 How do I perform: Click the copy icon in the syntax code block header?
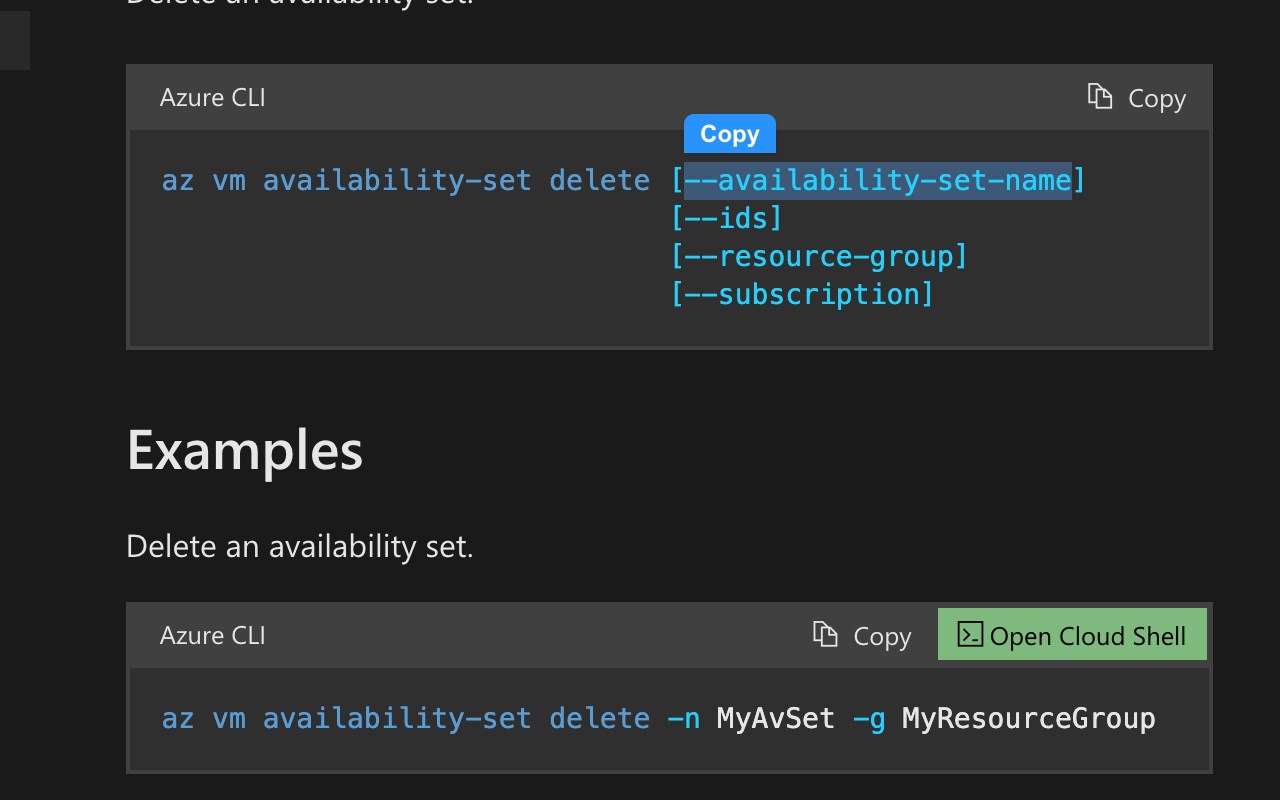1100,97
